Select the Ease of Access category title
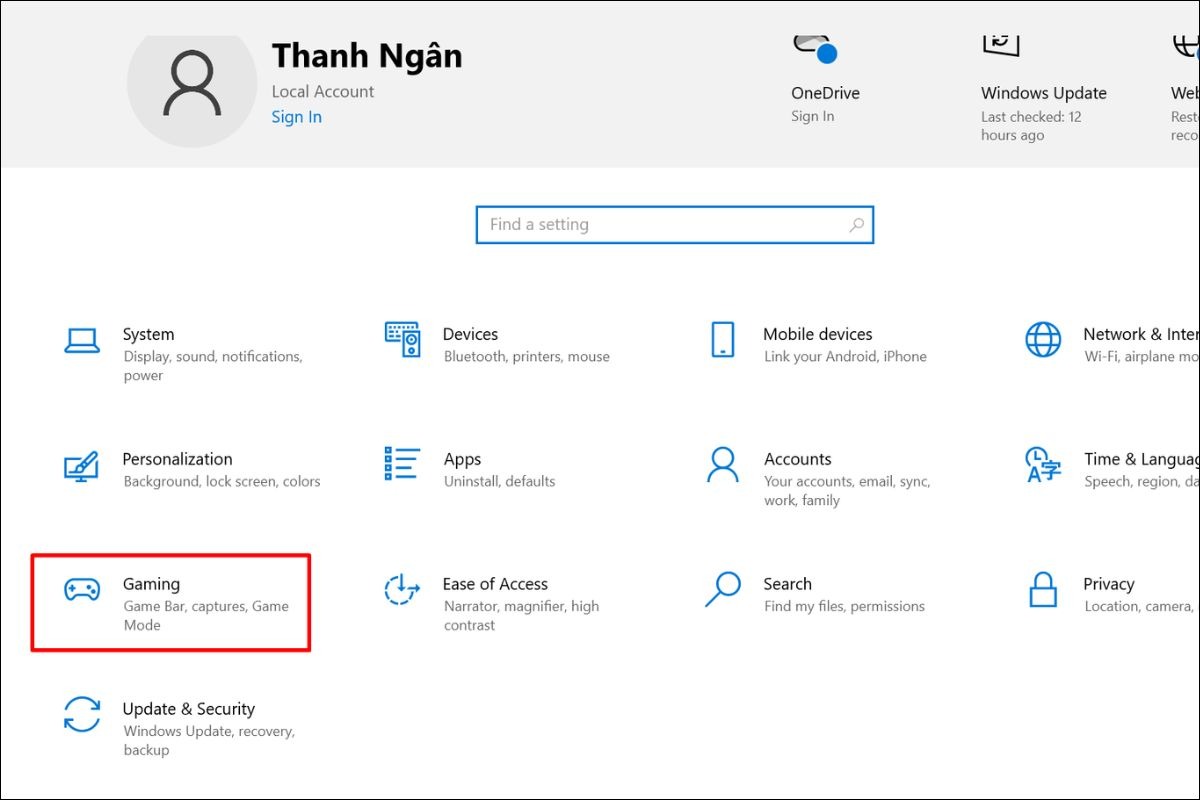This screenshot has height=800, width=1200. (x=495, y=584)
